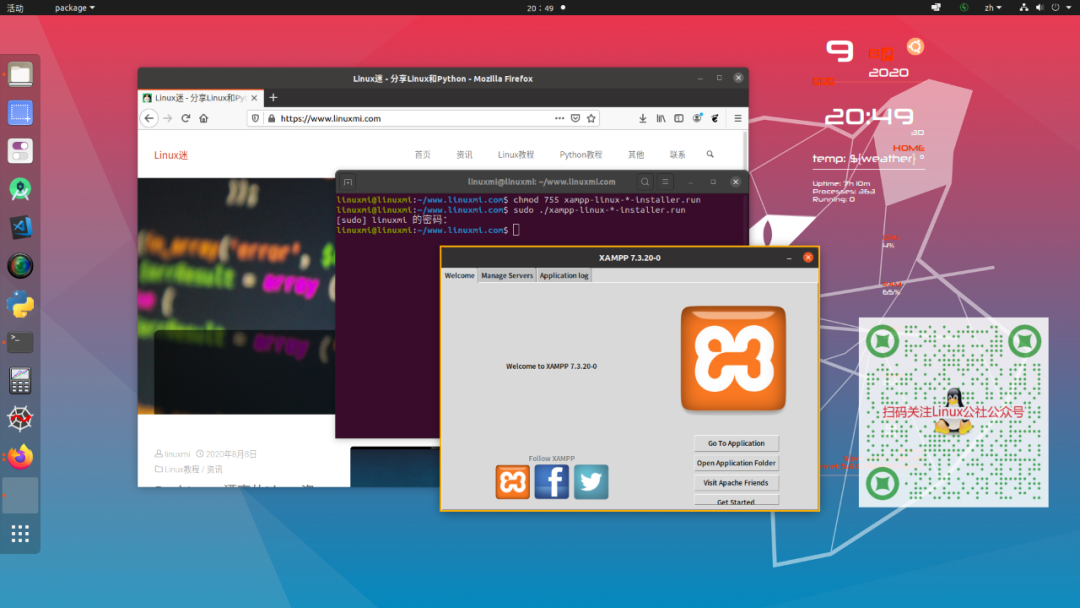Click small XAMPP follow icon
1080x608 pixels.
512,481
